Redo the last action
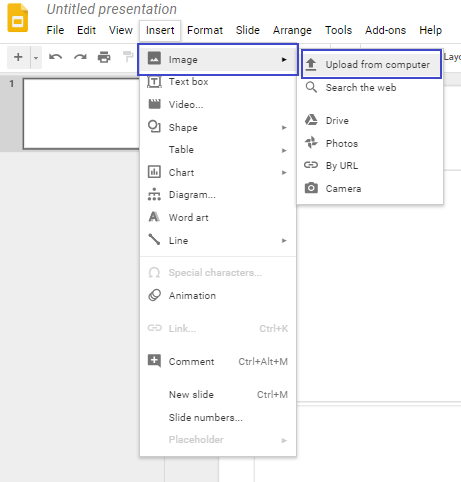461x482 pixels. click(x=80, y=57)
